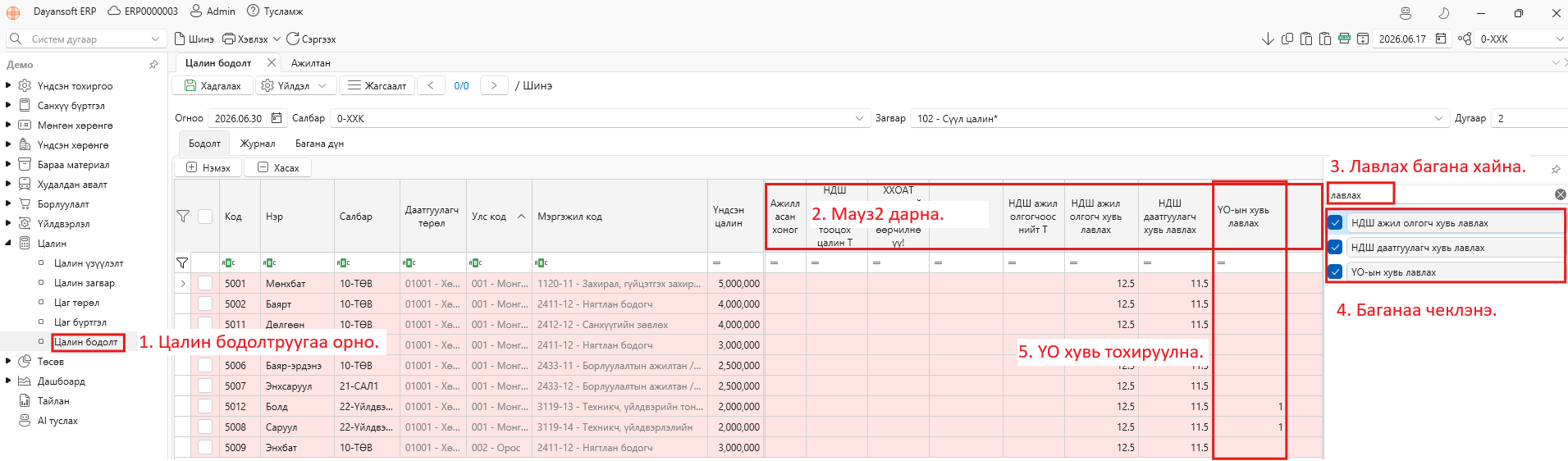Click the ҮО-ын хувь лавлах cell for Болд
Image resolution: width=1568 pixels, height=461 pixels.
click(1249, 406)
